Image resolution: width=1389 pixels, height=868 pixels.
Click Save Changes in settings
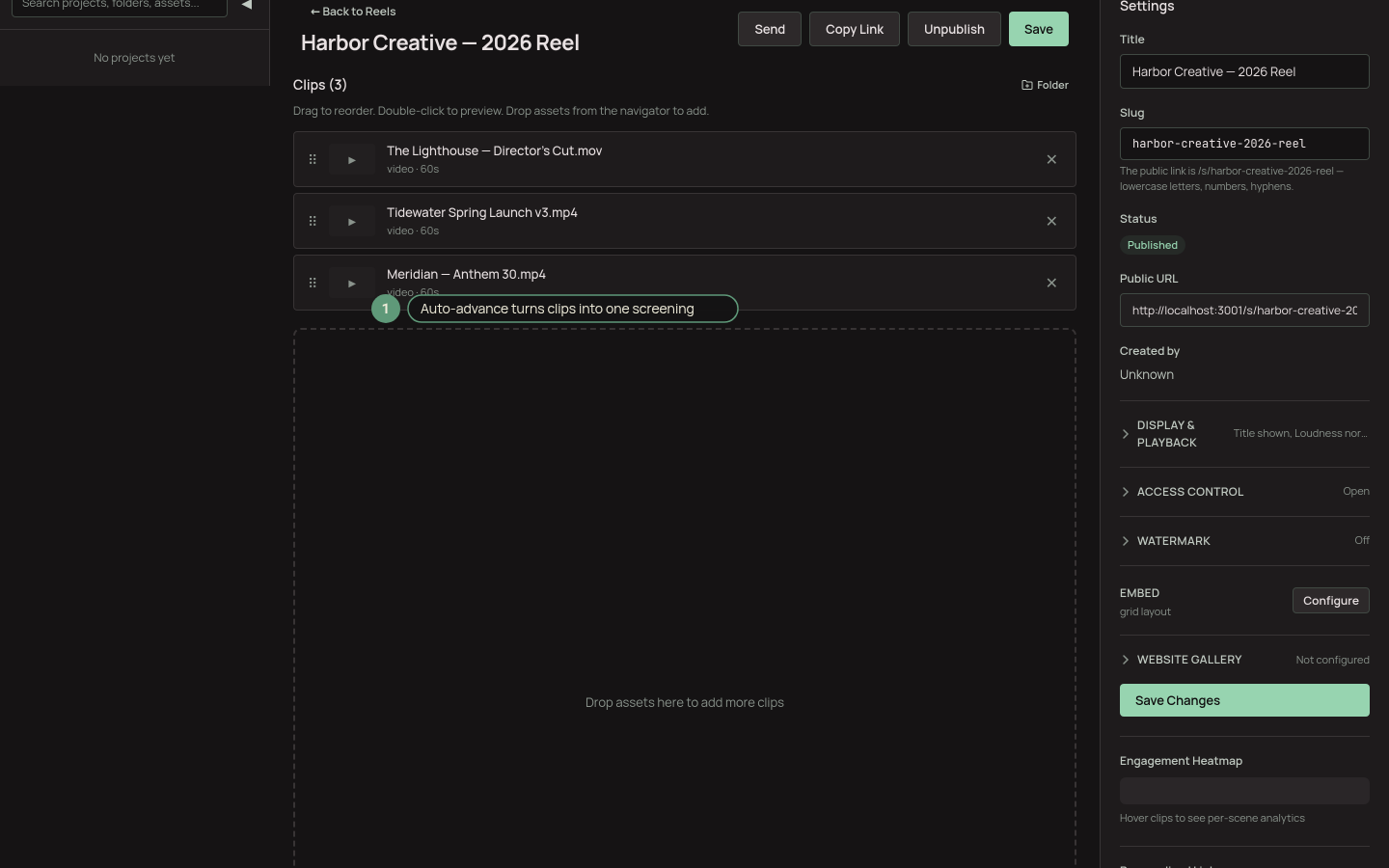tap(1244, 700)
